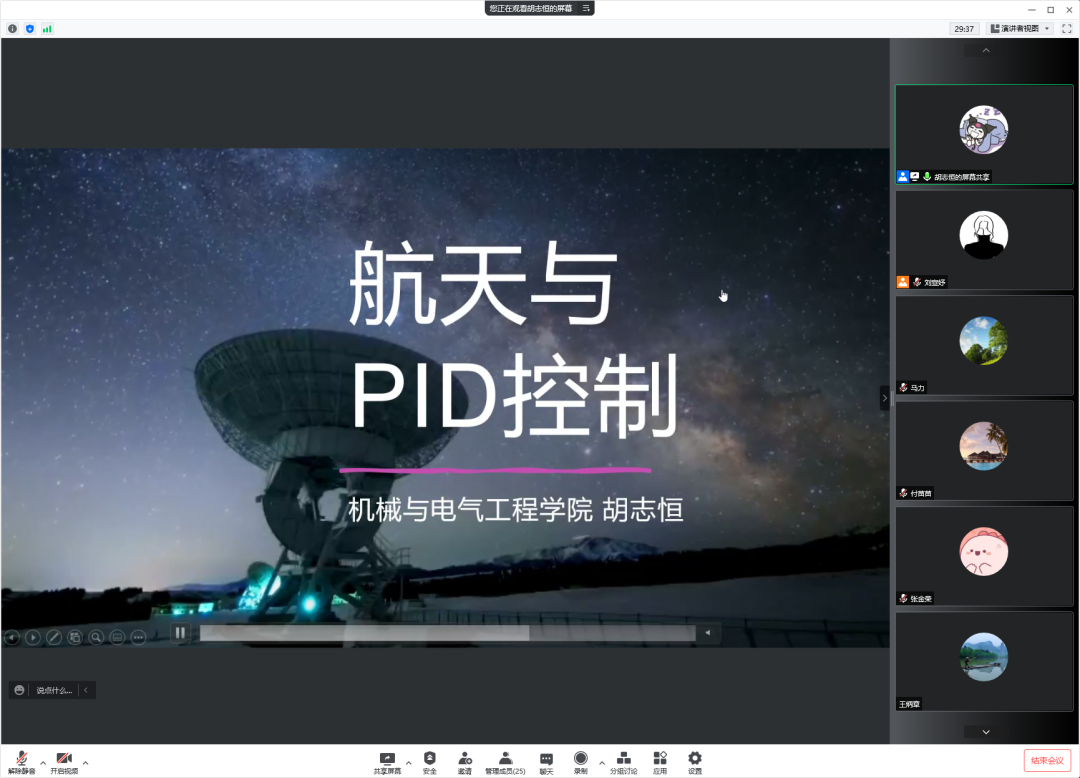Click the 说点什么... chat input box
Screen dimensions: 1080x778
point(54,690)
